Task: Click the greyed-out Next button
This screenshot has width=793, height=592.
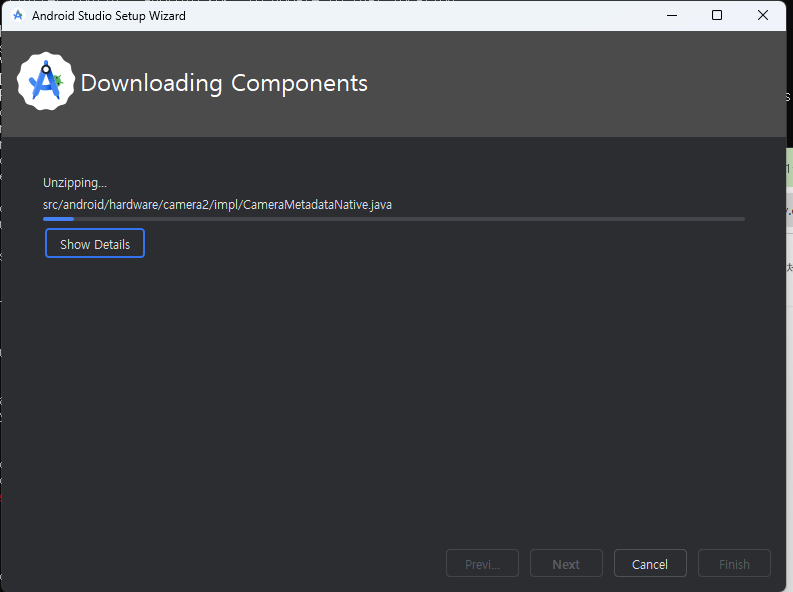Action: [x=566, y=563]
